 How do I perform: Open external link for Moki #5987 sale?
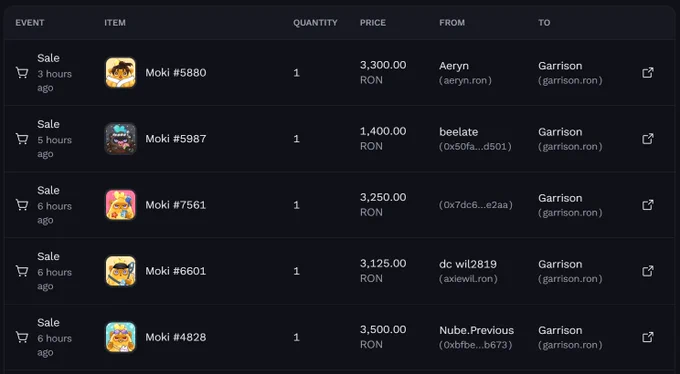click(x=647, y=139)
